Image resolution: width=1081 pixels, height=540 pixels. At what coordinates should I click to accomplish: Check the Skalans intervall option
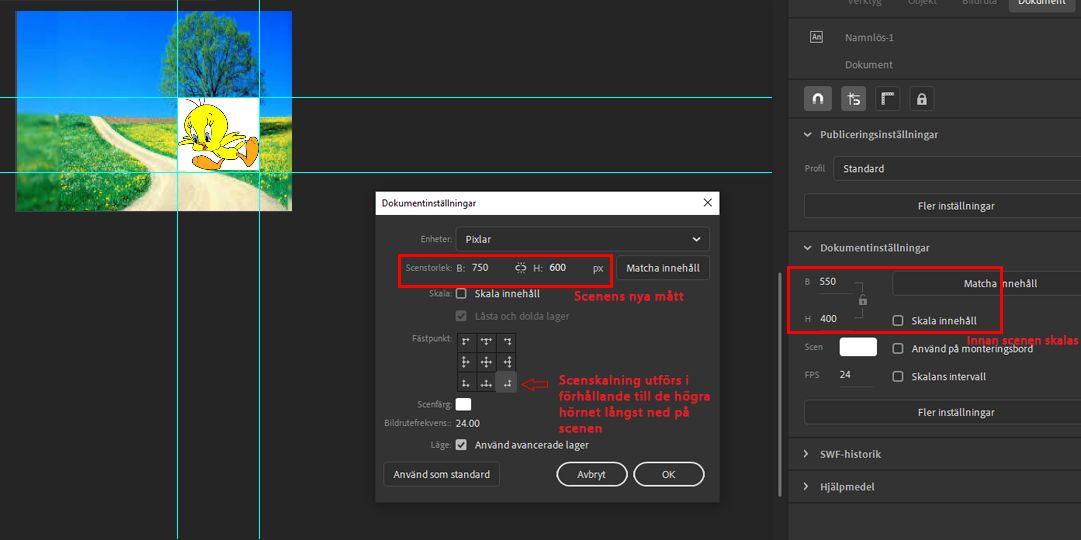tap(898, 376)
